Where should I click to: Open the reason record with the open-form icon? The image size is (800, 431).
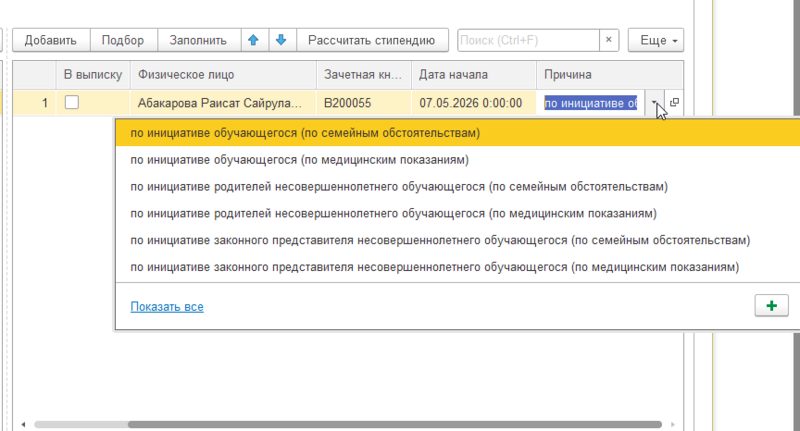674,103
